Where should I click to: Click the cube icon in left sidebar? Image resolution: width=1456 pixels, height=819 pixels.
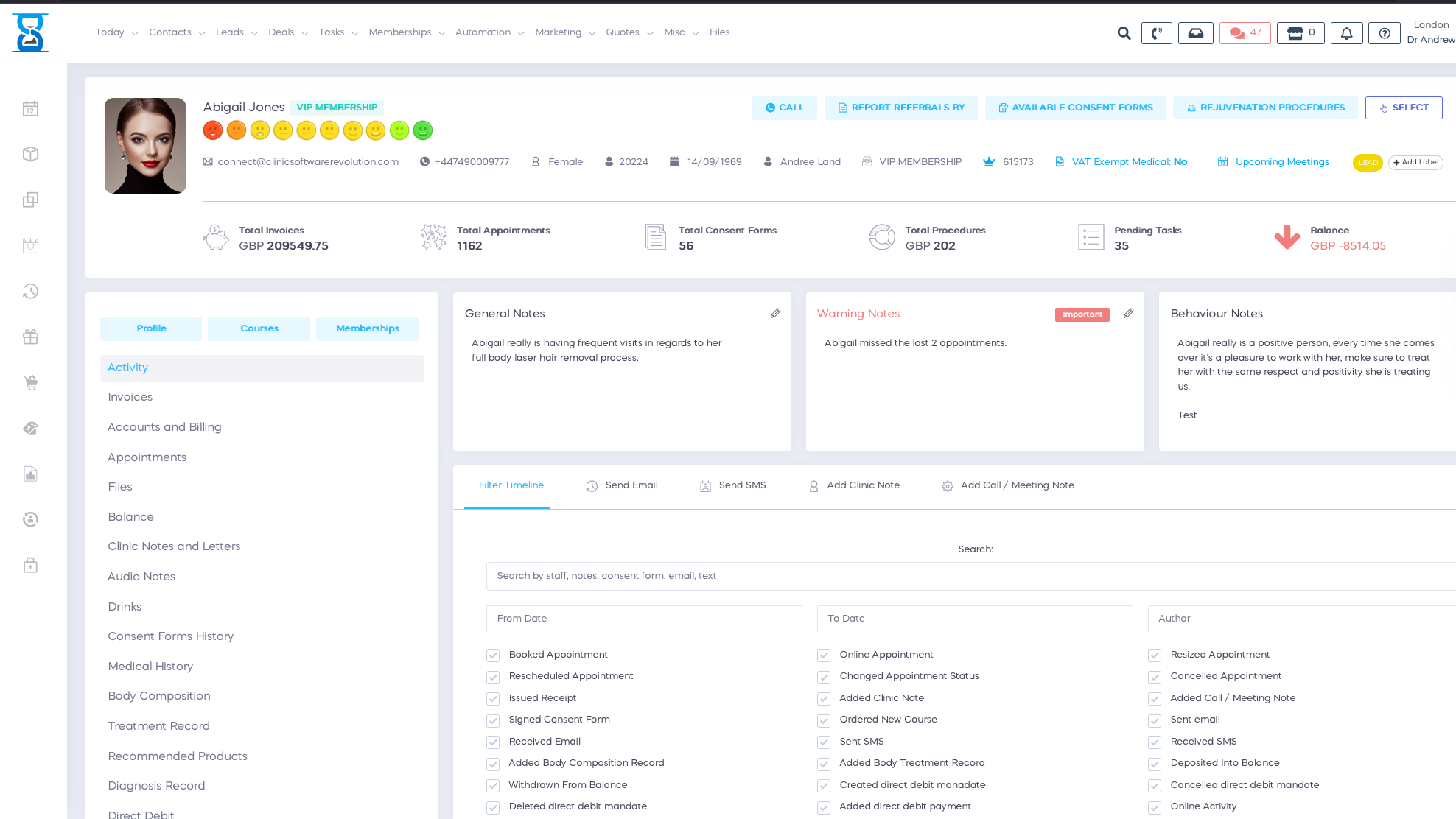[30, 154]
